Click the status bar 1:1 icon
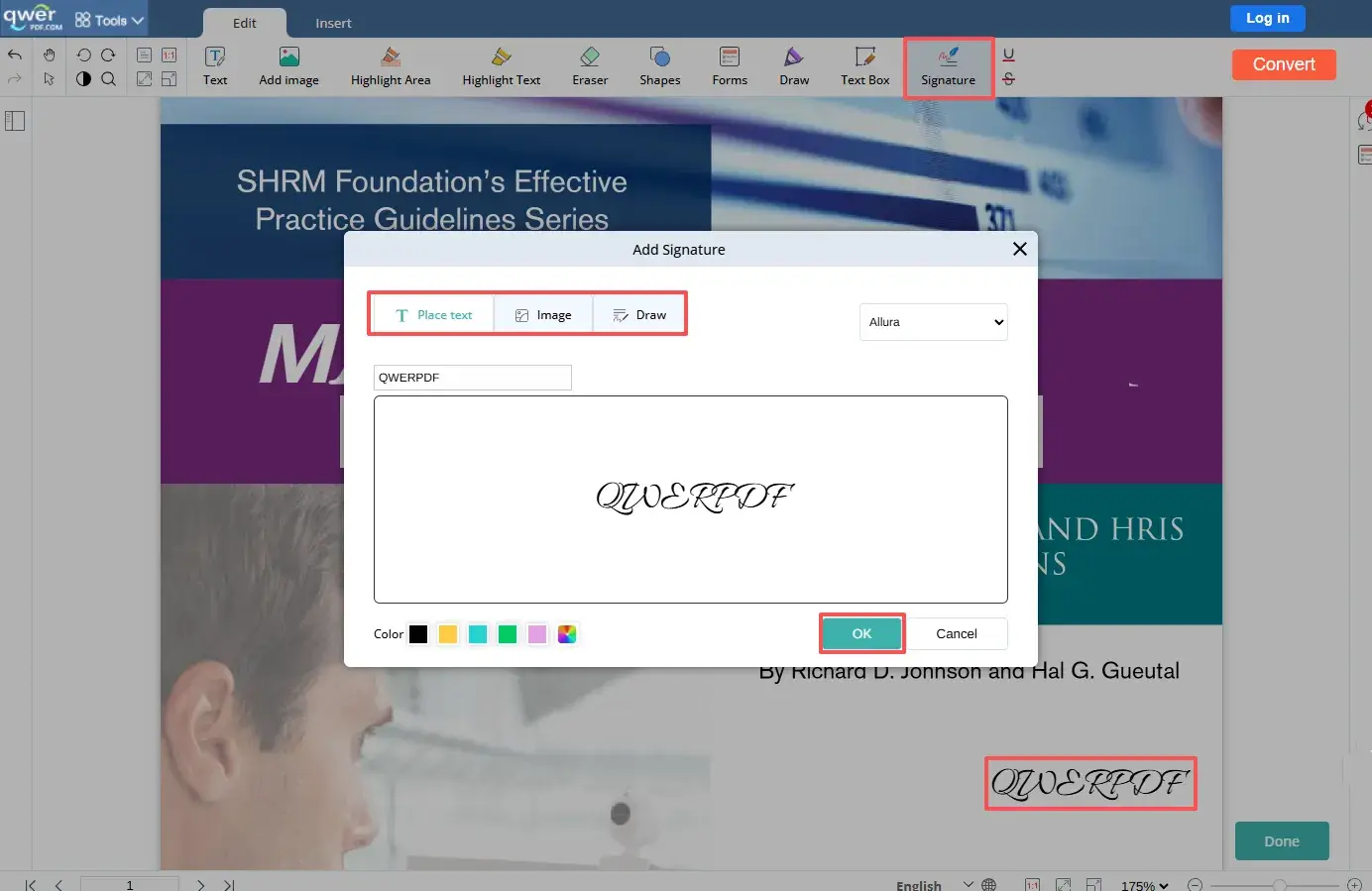 tap(1032, 884)
